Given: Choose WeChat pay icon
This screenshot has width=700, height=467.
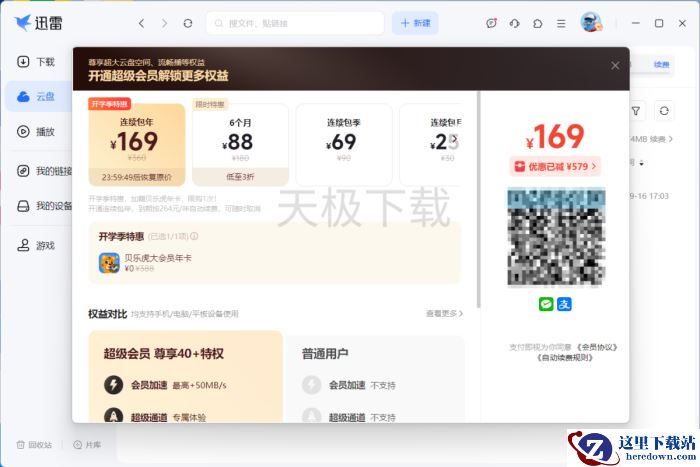Looking at the screenshot, I should point(546,304).
